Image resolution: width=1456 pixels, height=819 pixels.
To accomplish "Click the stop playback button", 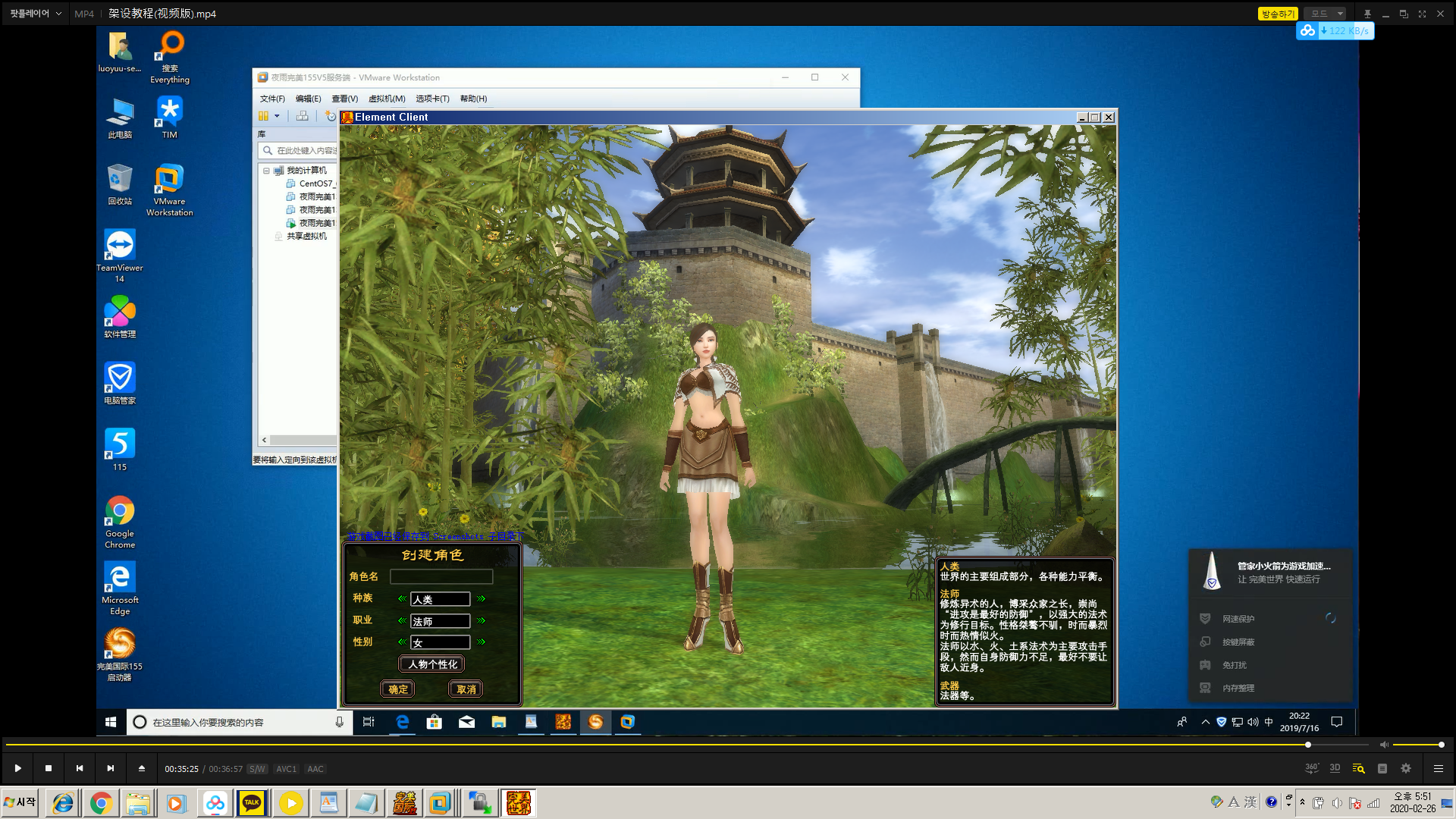I will tap(49, 768).
